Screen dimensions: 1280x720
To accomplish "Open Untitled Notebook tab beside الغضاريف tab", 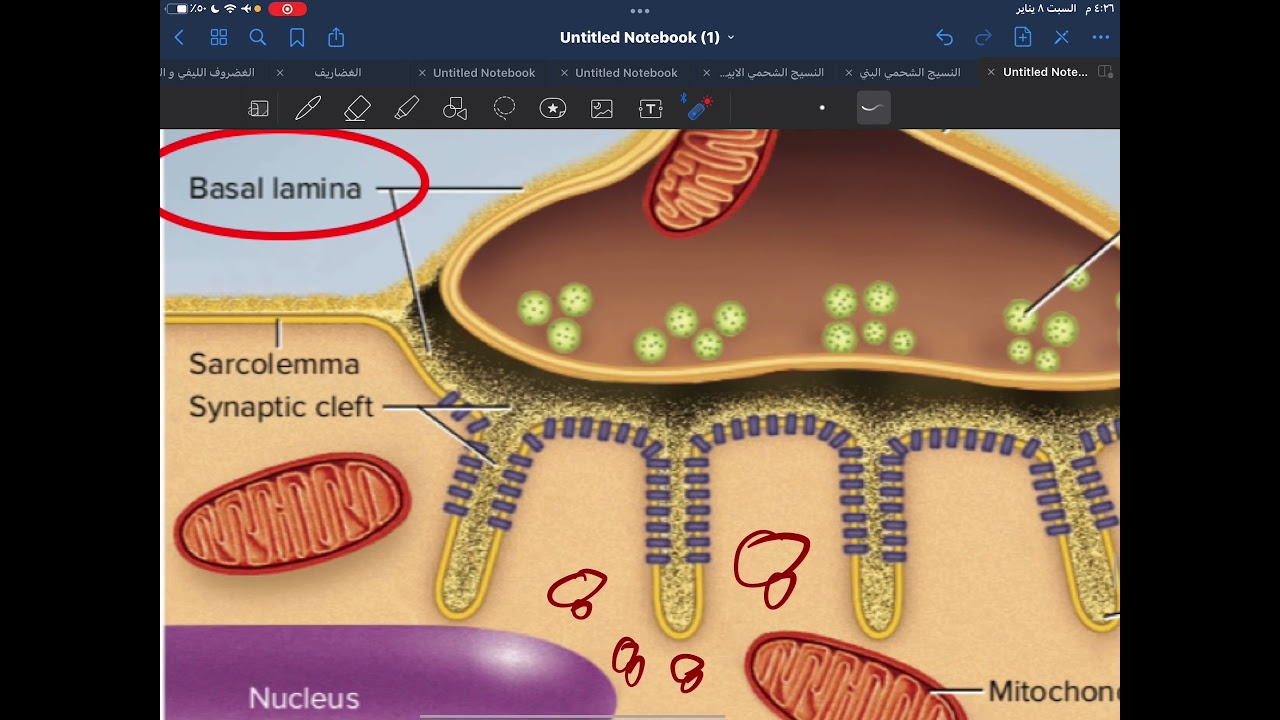I will coord(484,73).
